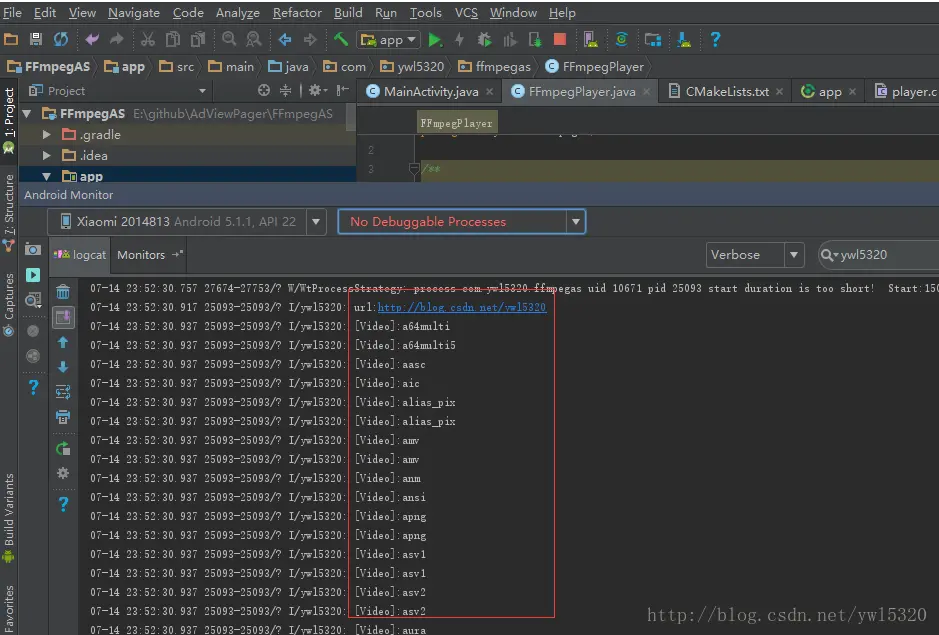Clear logcat using the trash can icon
The width and height of the screenshot is (939, 635).
[x=63, y=292]
